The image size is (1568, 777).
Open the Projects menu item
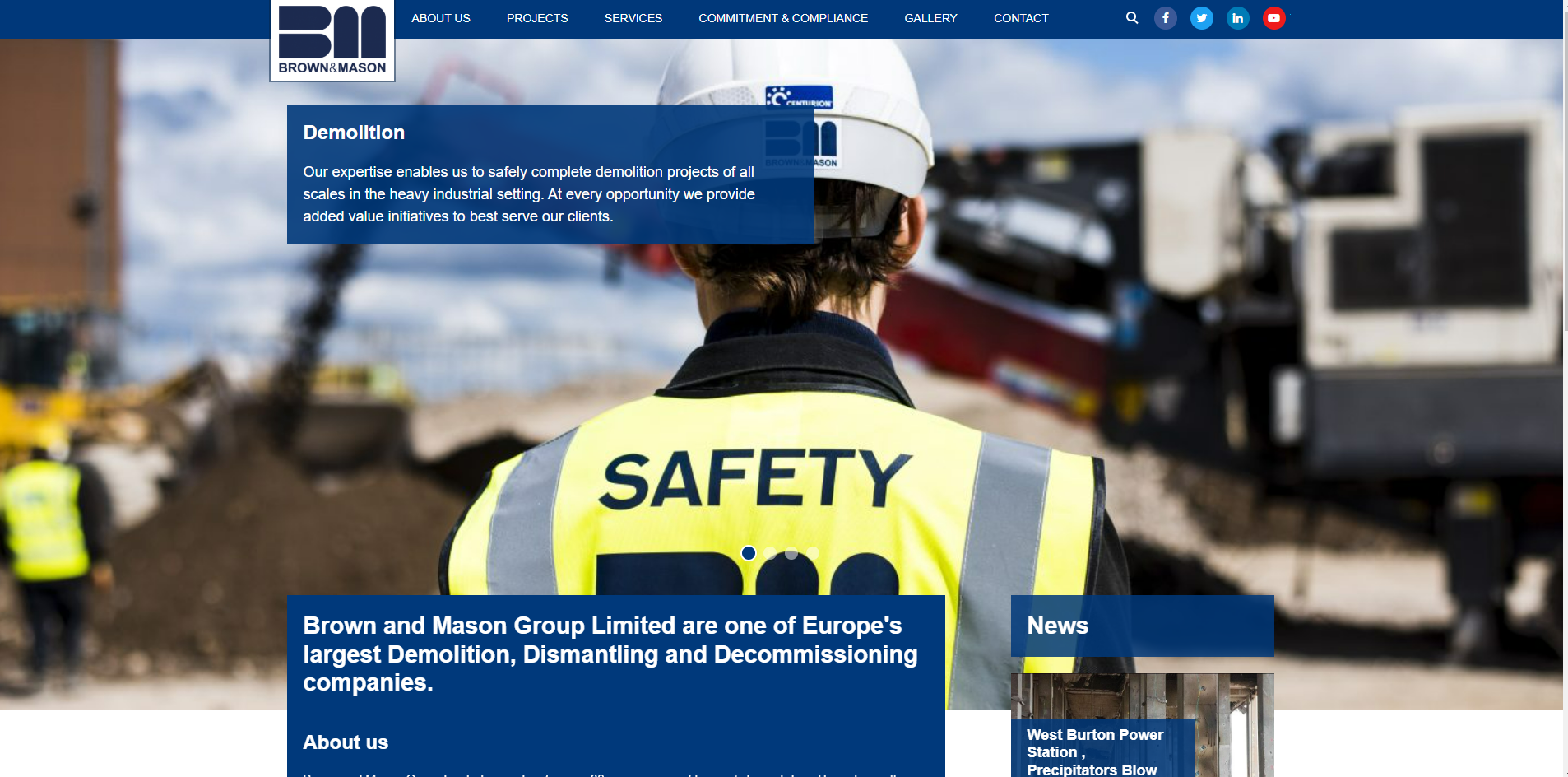click(x=537, y=17)
